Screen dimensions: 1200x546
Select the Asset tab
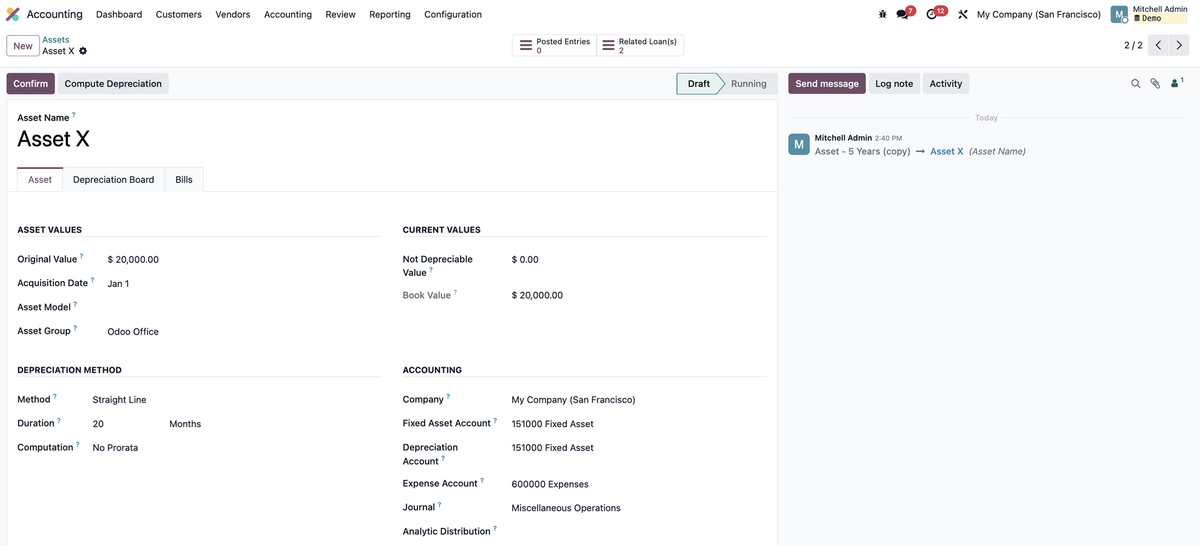click(40, 180)
